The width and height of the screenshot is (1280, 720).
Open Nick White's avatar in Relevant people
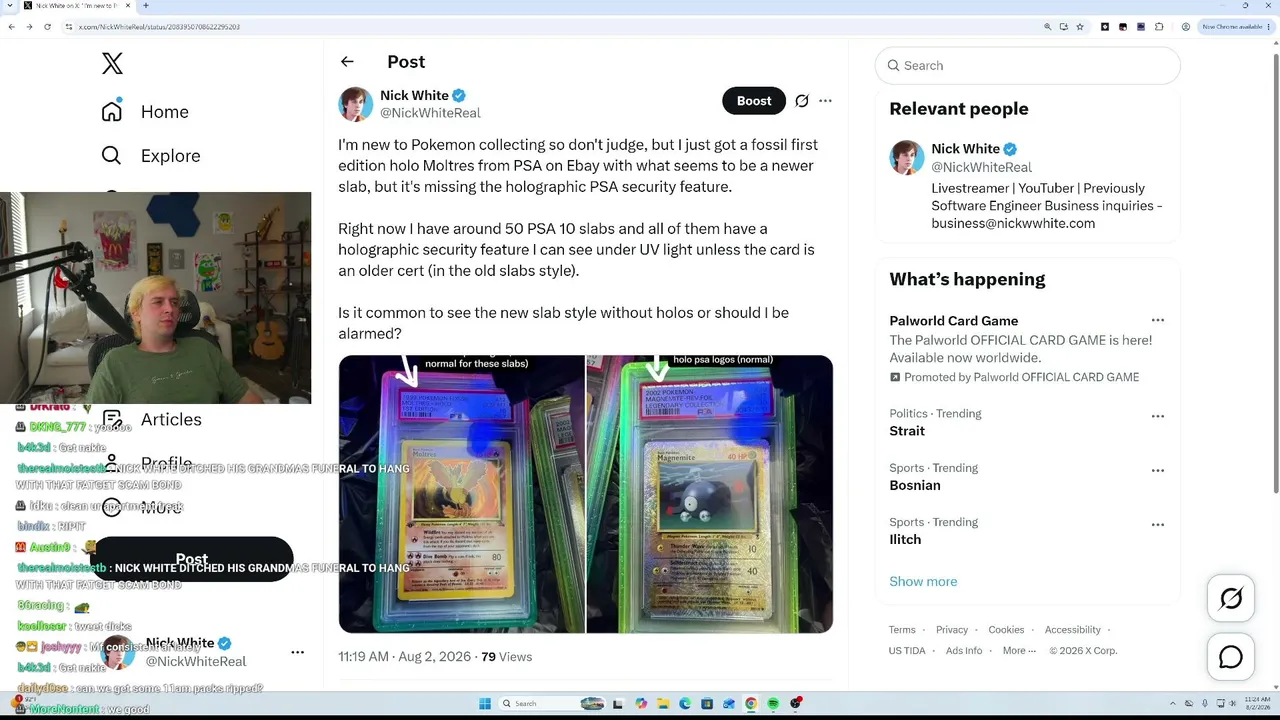click(907, 158)
